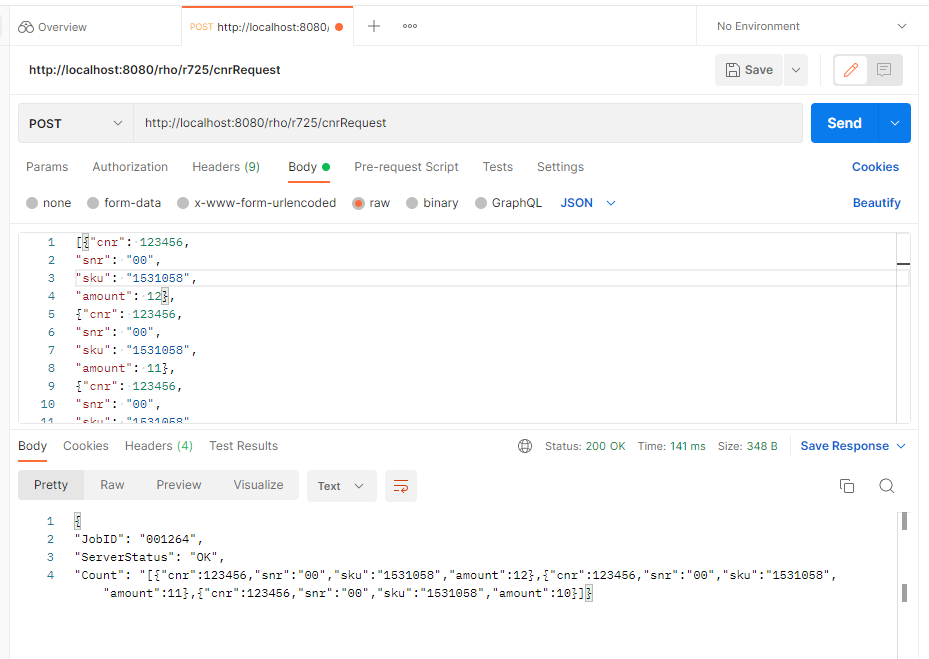Send the cnrRequest
Screen dimensions: 929x659
click(843, 122)
